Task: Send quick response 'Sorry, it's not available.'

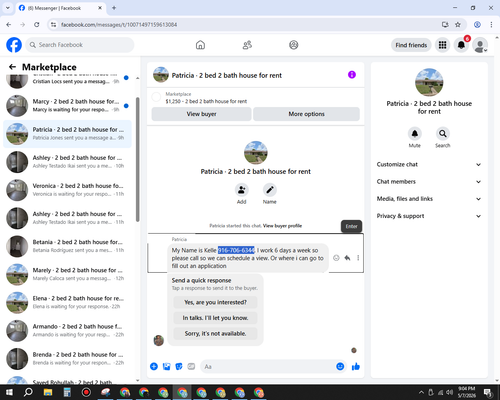Action: click(x=215, y=333)
